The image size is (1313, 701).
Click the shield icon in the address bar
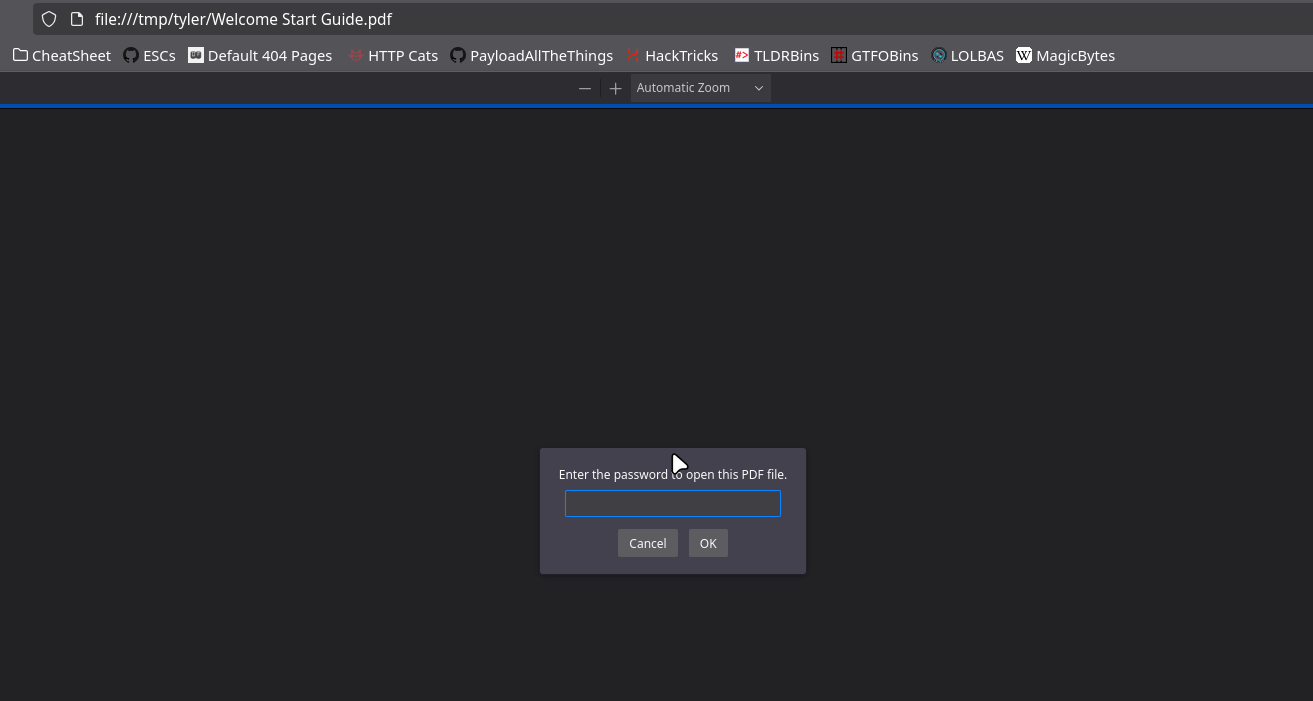coord(48,19)
